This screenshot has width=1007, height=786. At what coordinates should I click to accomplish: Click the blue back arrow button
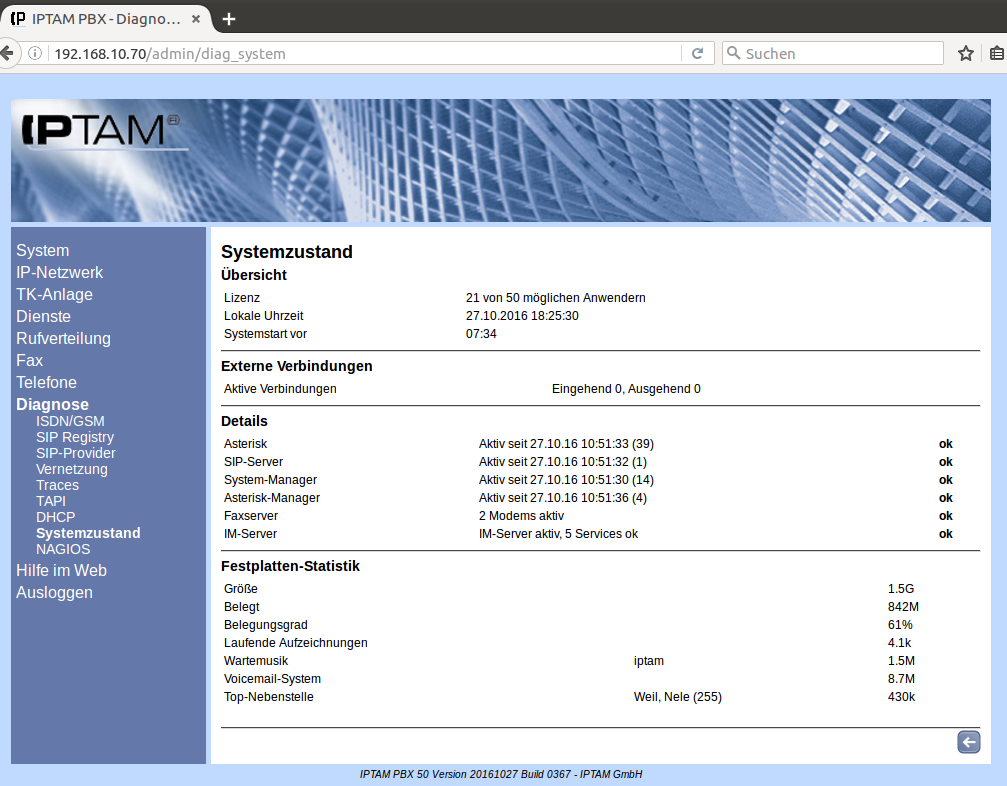click(968, 741)
